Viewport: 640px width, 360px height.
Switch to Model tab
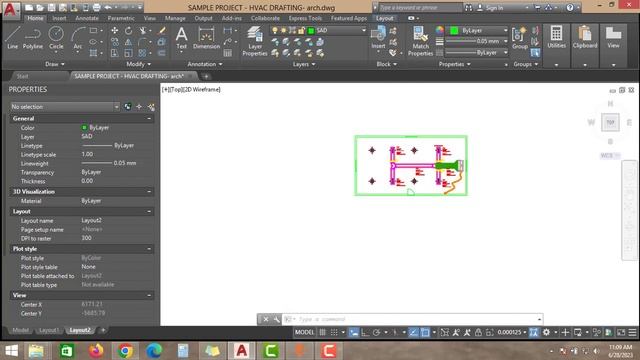coord(20,330)
